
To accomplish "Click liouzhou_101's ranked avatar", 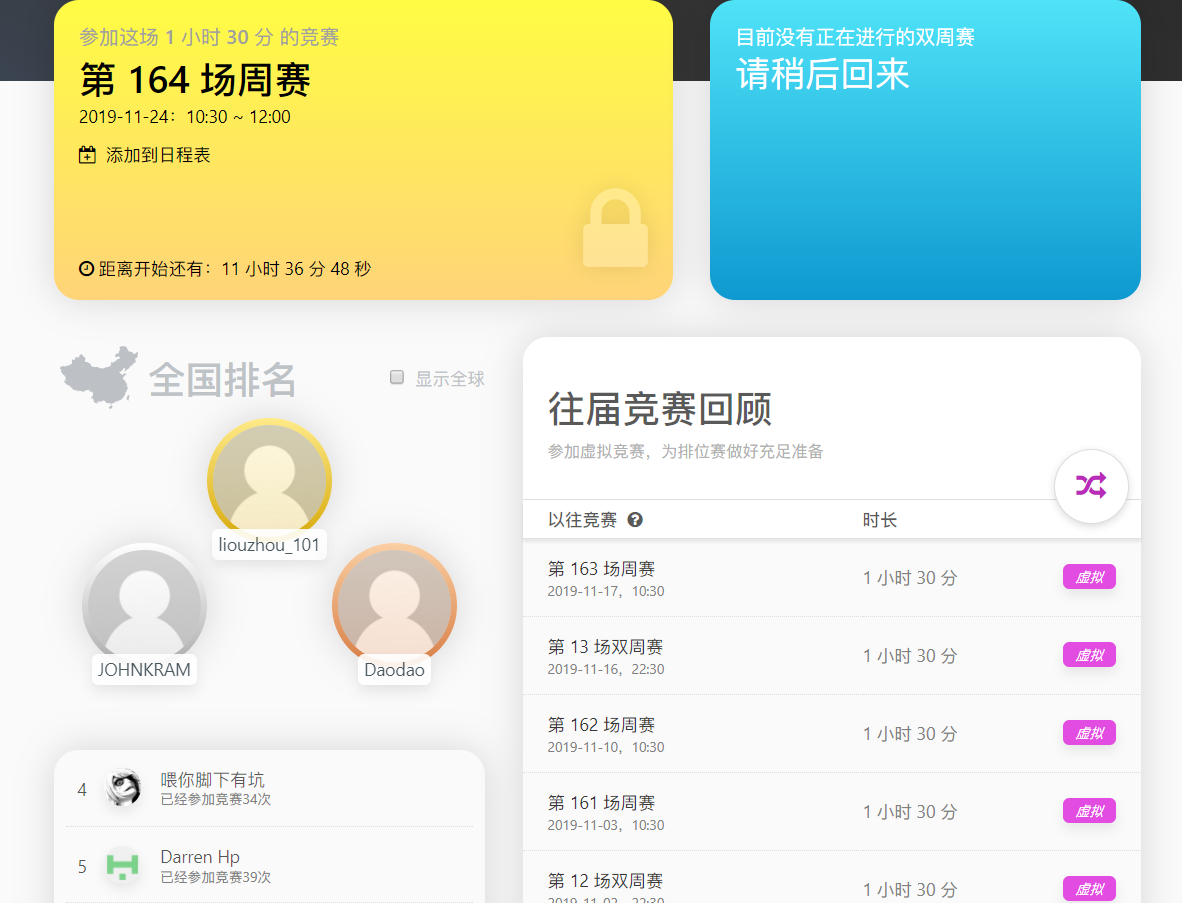I will [x=269, y=480].
